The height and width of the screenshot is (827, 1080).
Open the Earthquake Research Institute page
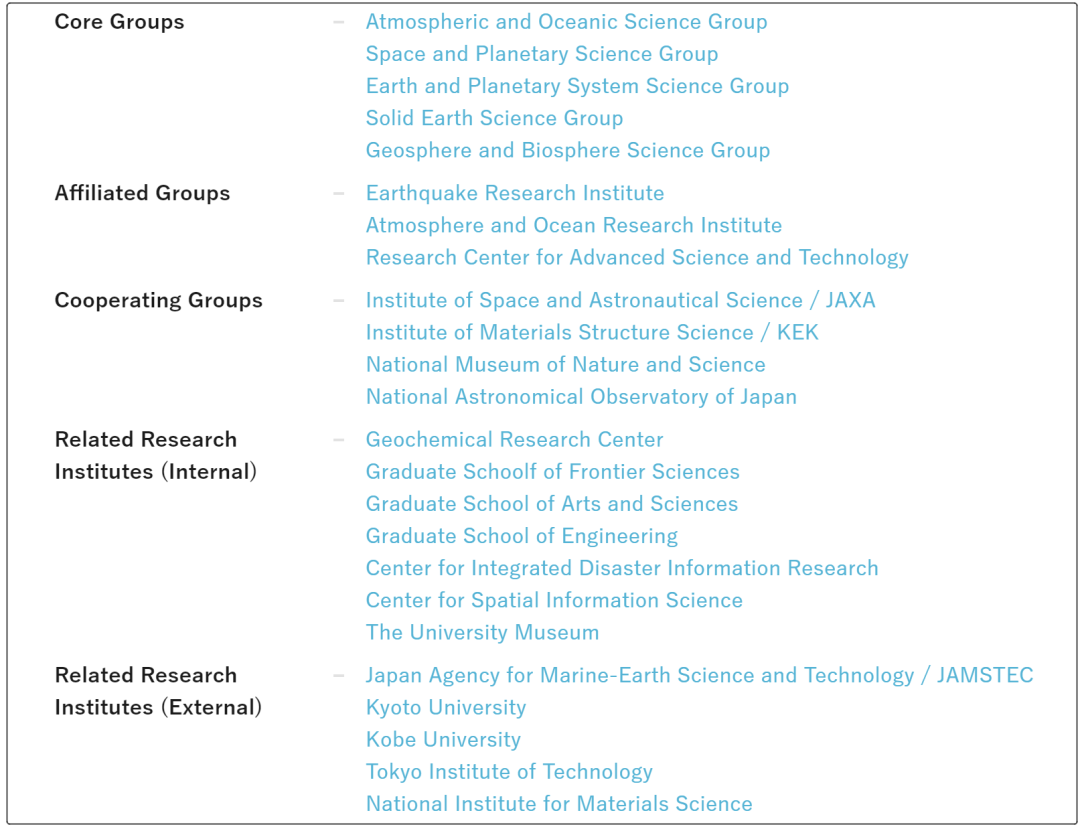pos(515,193)
